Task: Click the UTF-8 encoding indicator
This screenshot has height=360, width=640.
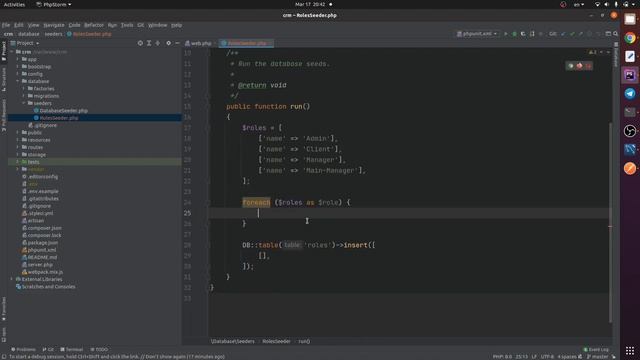Action: (547, 357)
